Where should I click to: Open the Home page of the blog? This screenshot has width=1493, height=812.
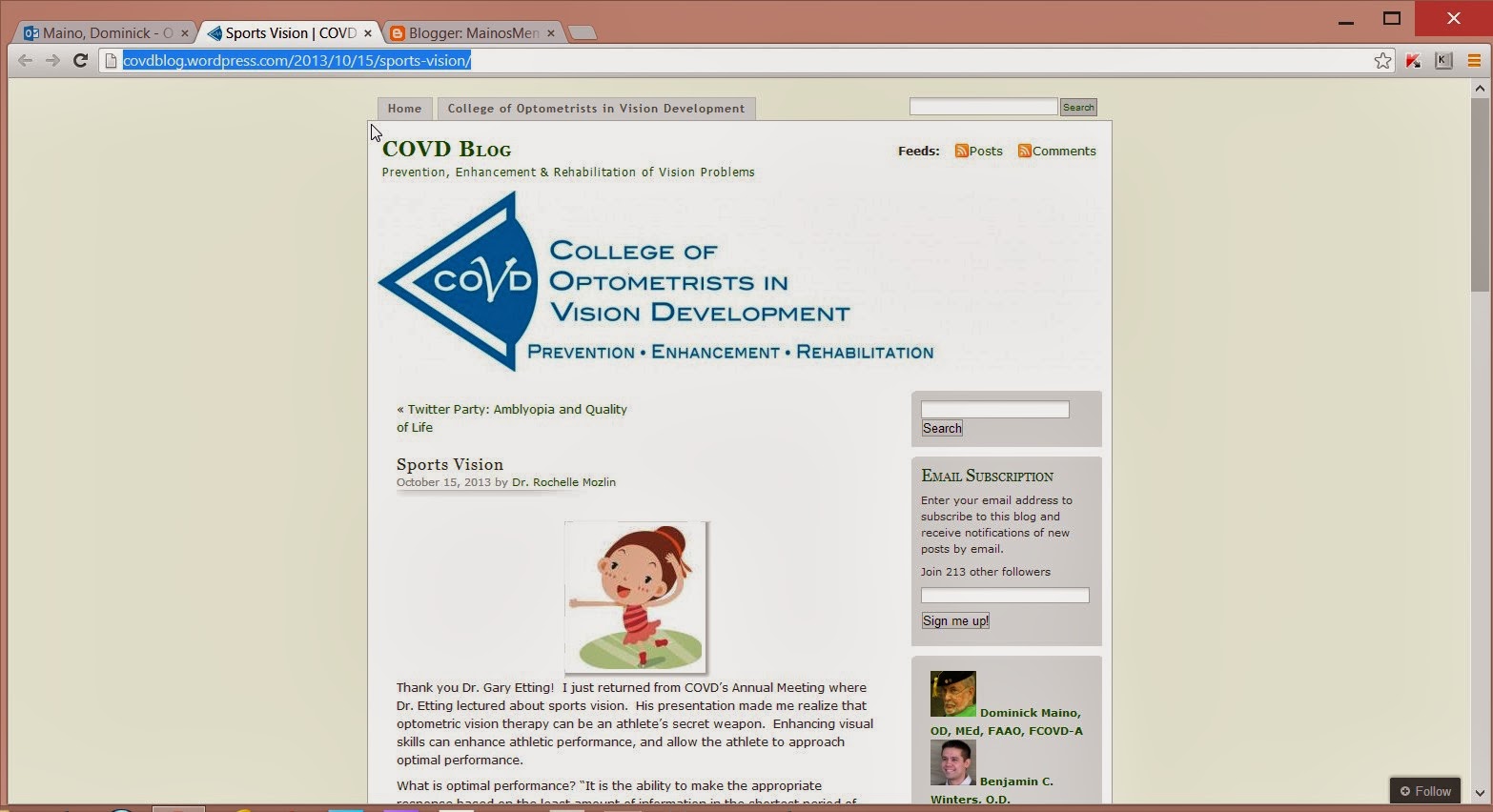click(x=404, y=109)
